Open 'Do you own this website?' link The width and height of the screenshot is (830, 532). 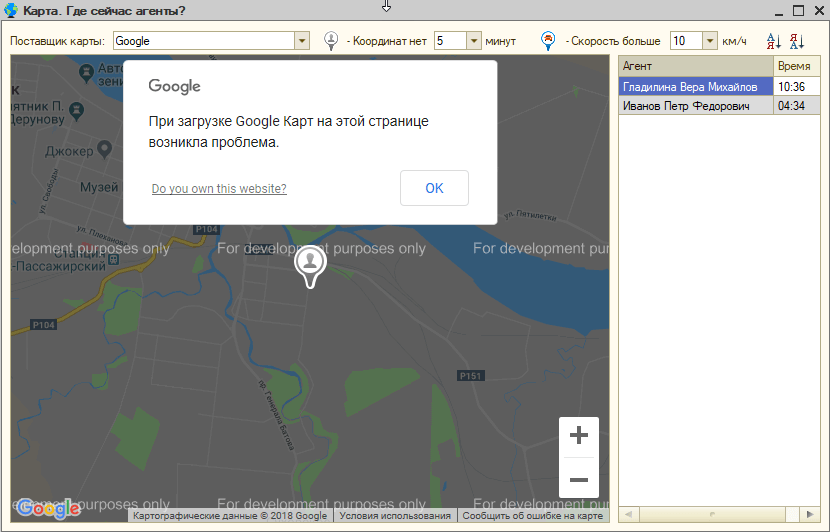[219, 188]
